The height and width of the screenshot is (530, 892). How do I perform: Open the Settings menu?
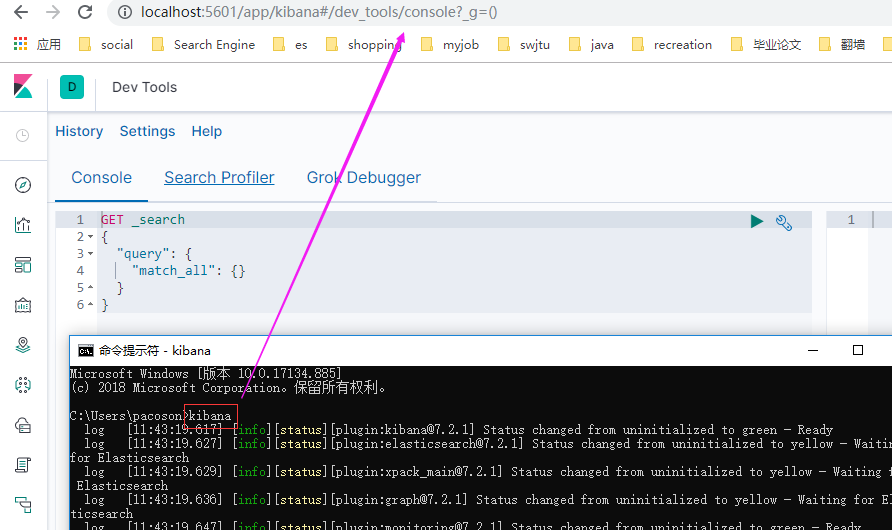click(147, 131)
